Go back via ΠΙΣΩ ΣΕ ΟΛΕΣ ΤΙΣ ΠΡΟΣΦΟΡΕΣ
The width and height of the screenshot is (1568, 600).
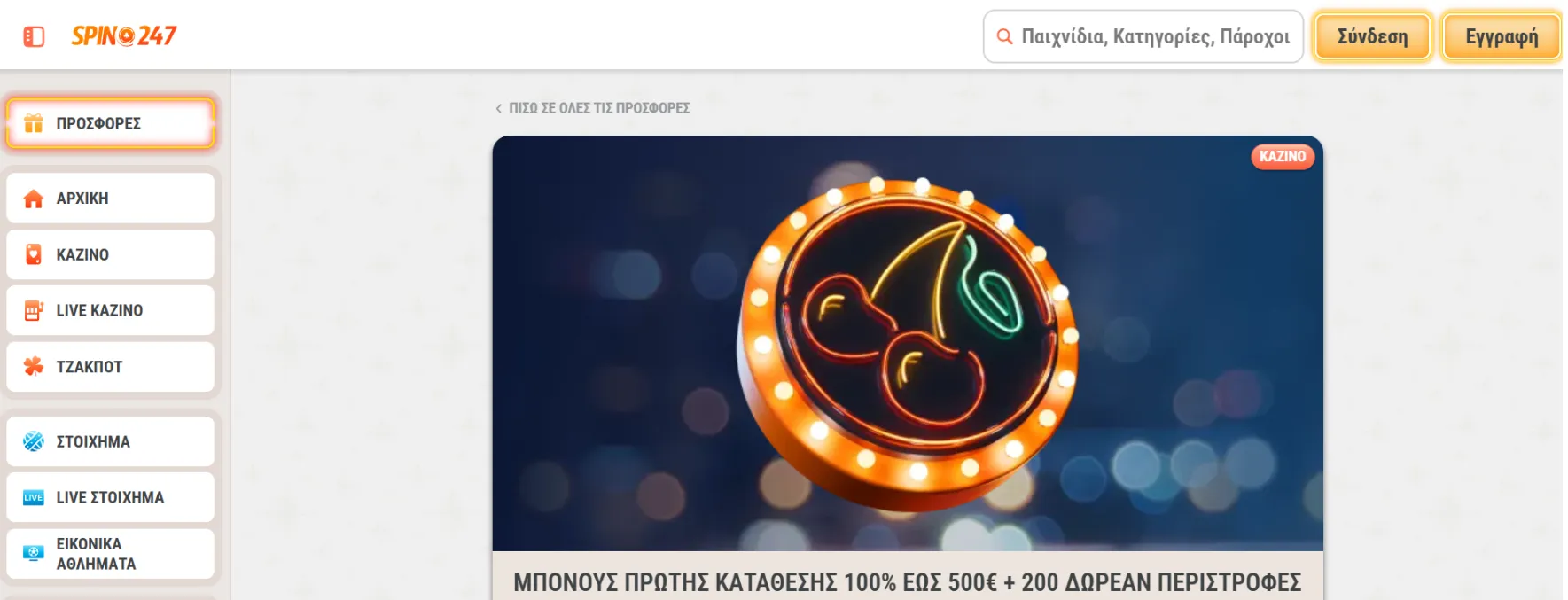pos(592,108)
